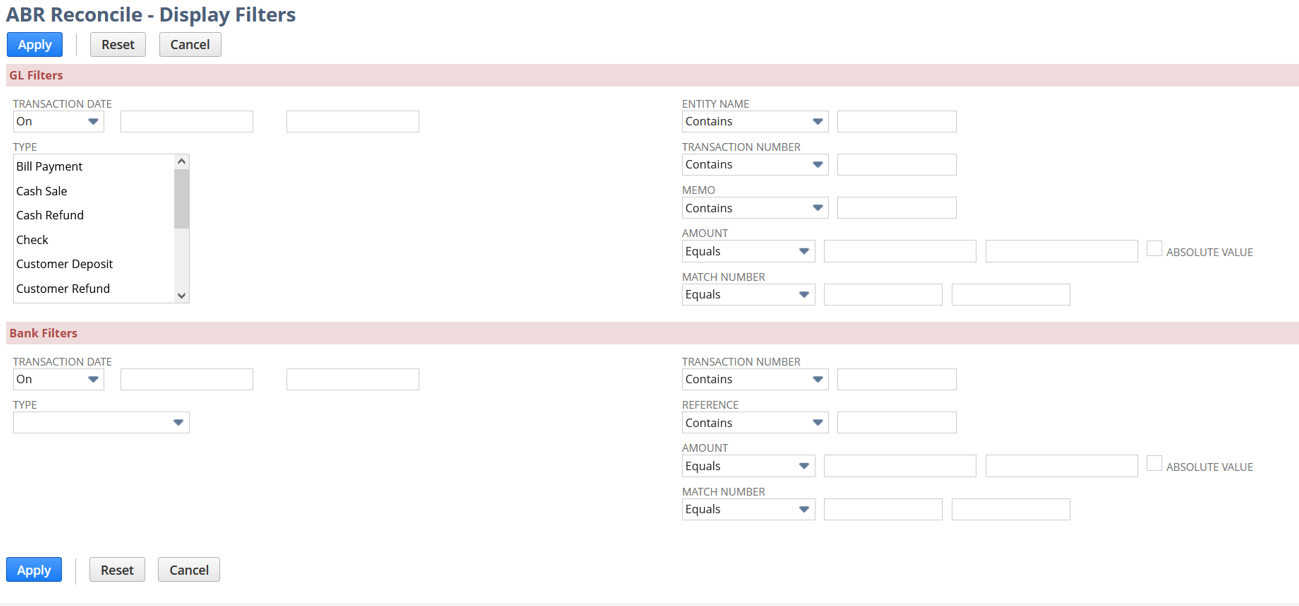1299x606 pixels.
Task: Open GL Match Number Equals dropdown
Action: [x=747, y=295]
